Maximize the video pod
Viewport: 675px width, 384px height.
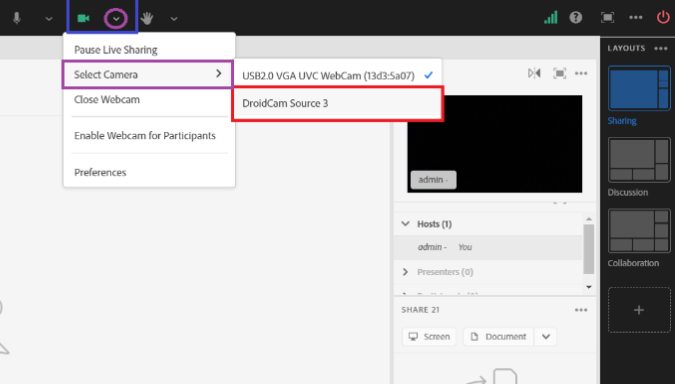coord(559,74)
